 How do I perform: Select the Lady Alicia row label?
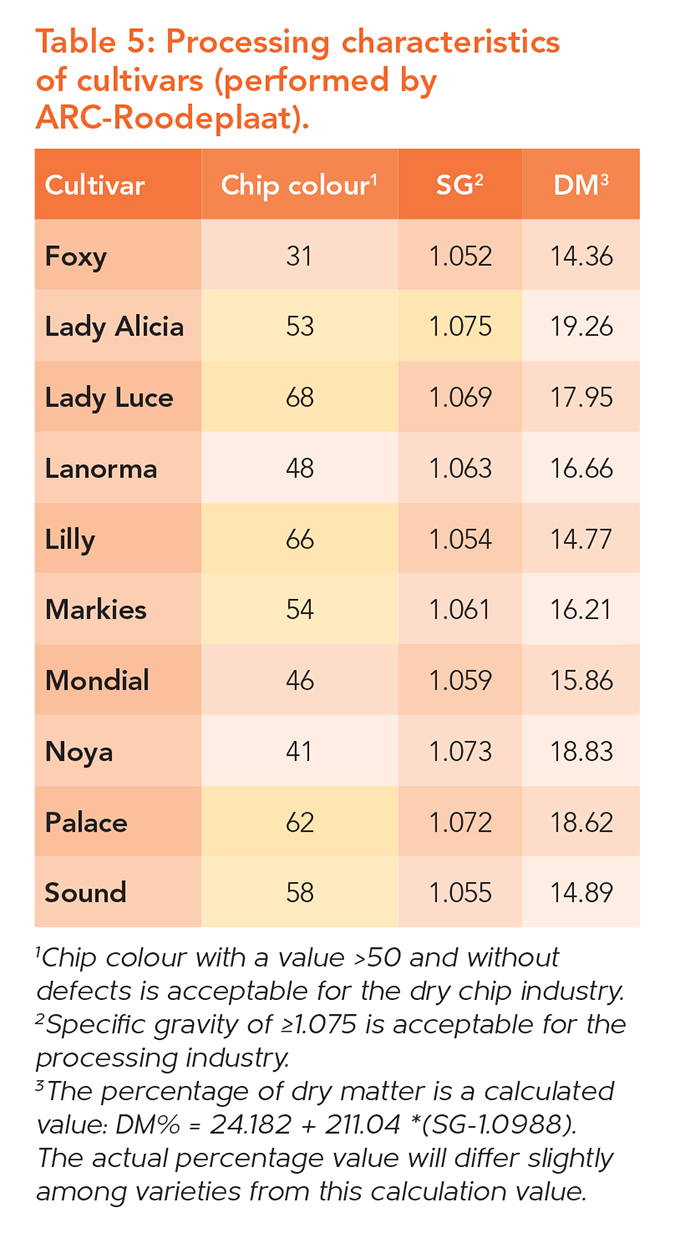click(x=114, y=326)
